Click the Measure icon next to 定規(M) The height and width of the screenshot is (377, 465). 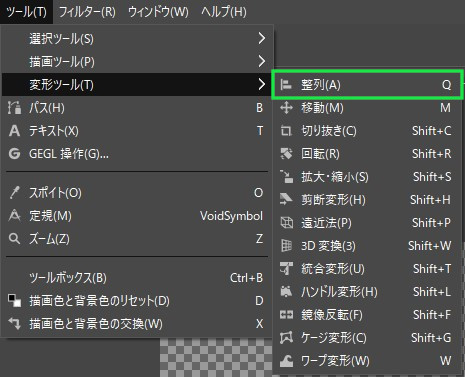[x=14, y=216]
